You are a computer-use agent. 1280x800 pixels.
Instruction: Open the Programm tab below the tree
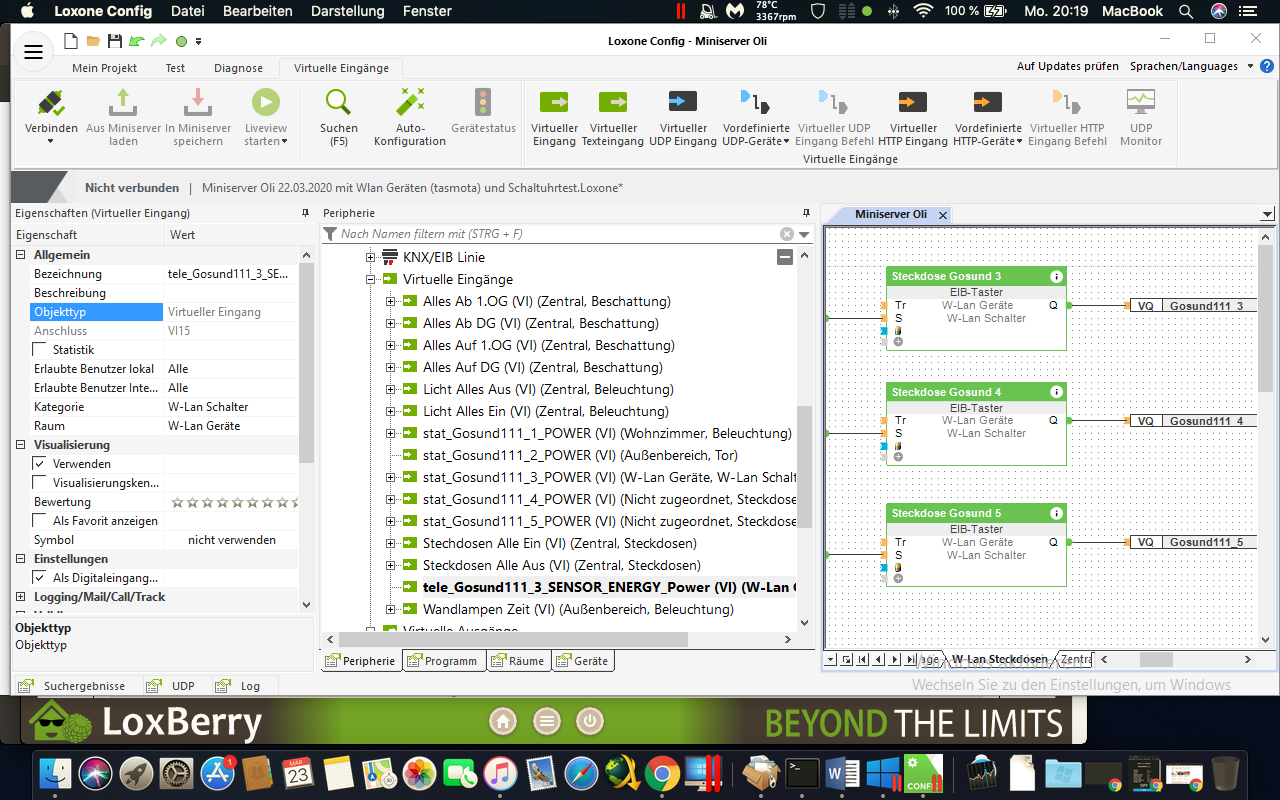(444, 661)
